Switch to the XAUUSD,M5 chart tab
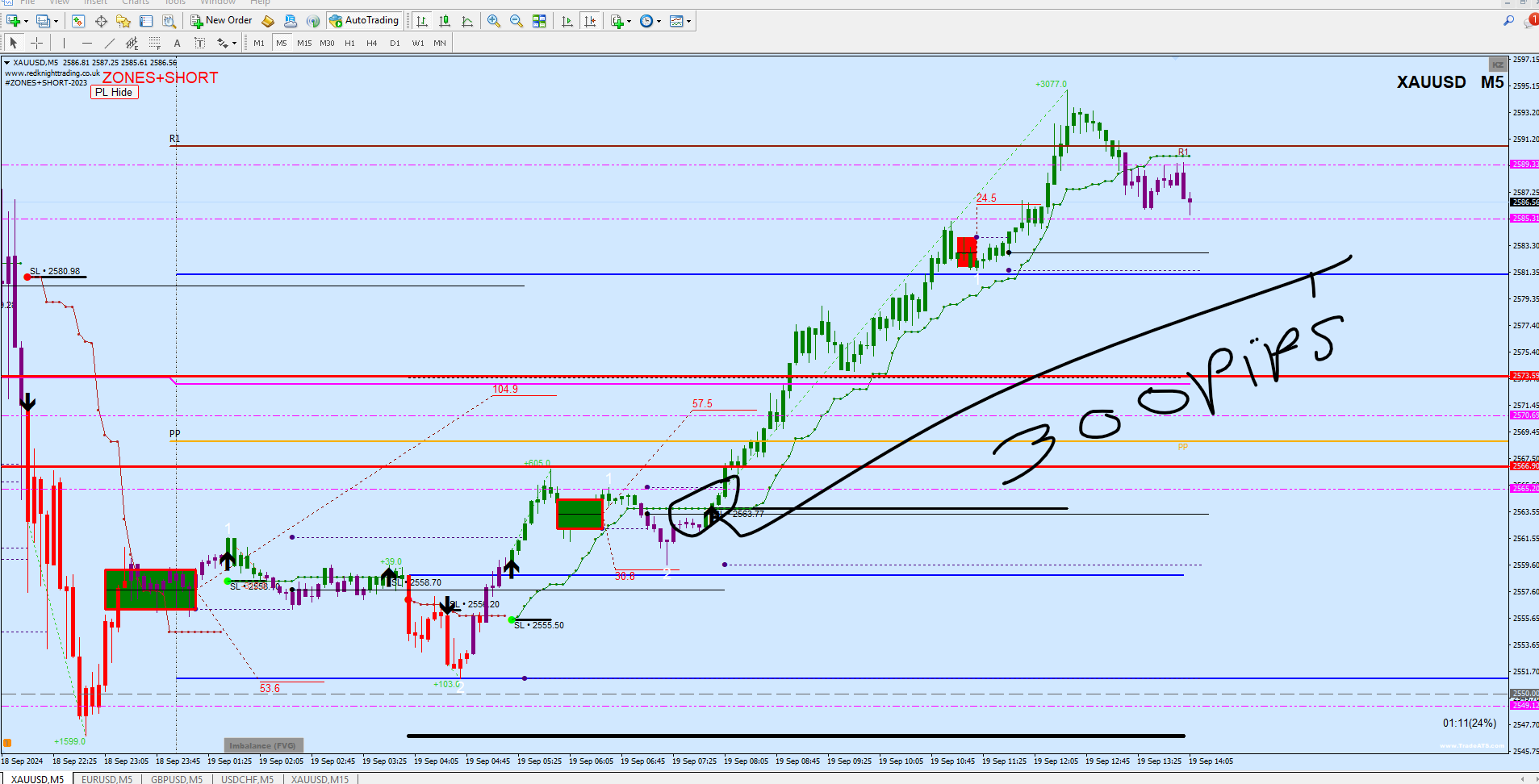 [37, 779]
